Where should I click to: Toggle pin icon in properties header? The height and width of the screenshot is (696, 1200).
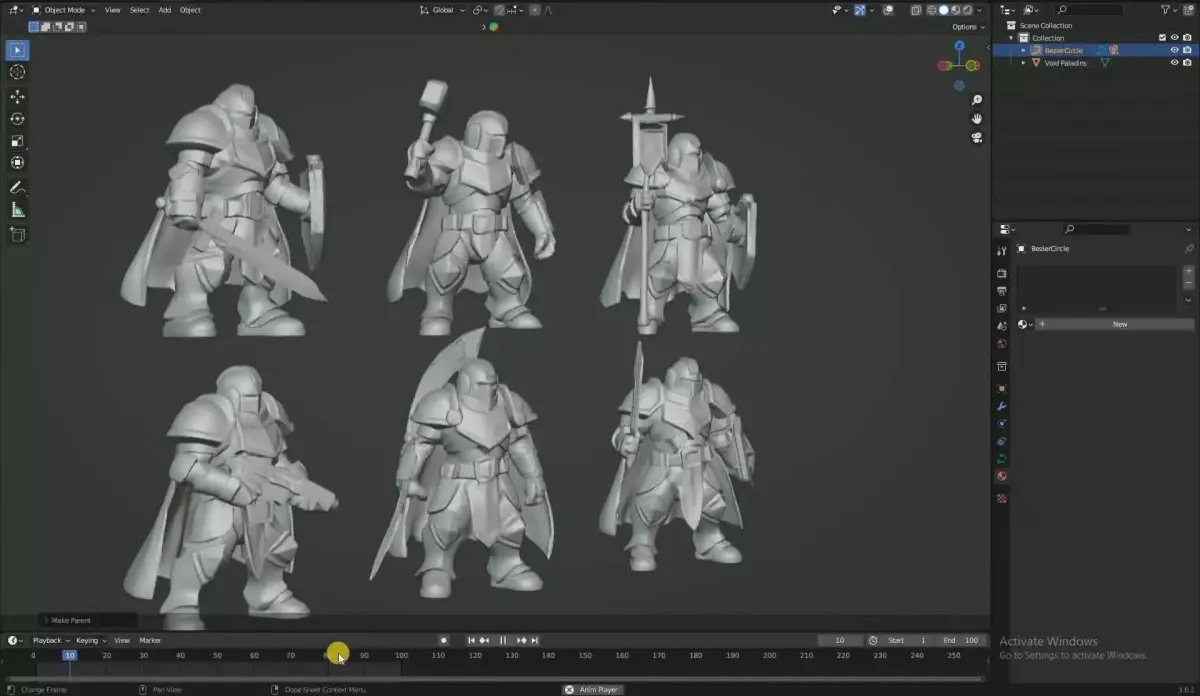[1189, 248]
